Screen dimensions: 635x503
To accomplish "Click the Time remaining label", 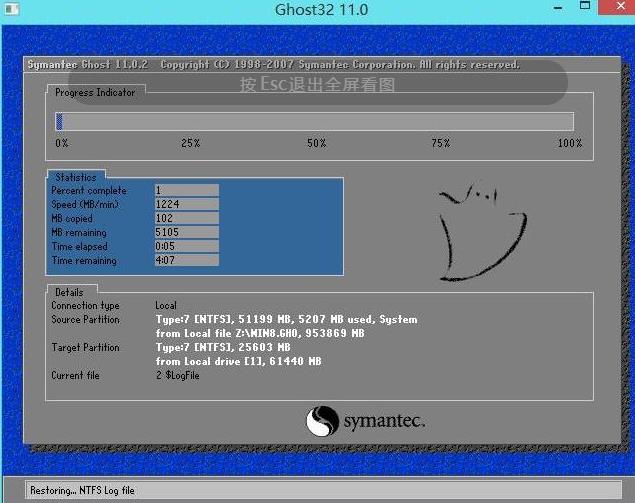I will click(x=84, y=260).
